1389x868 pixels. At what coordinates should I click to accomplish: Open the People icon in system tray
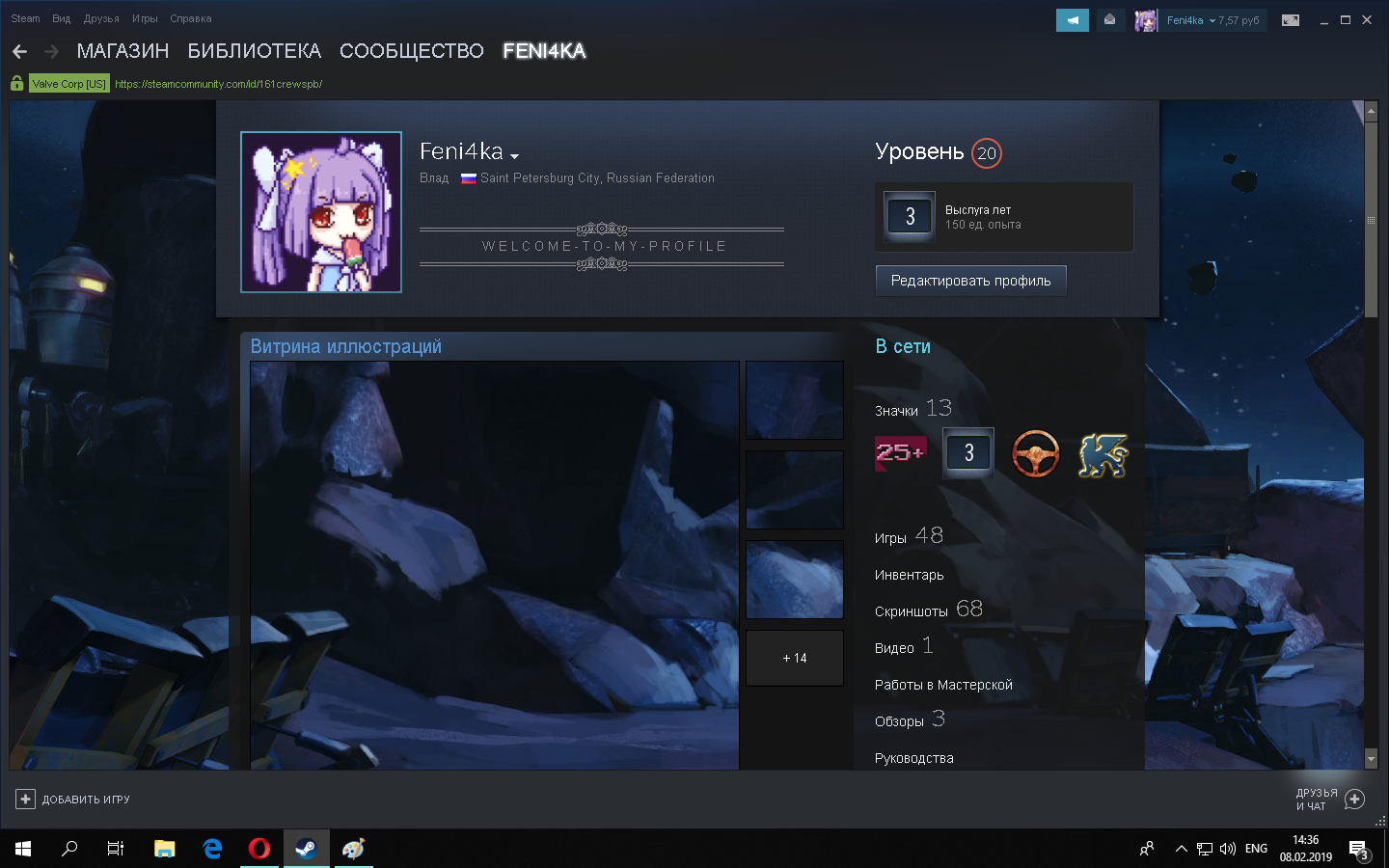coord(1147,849)
